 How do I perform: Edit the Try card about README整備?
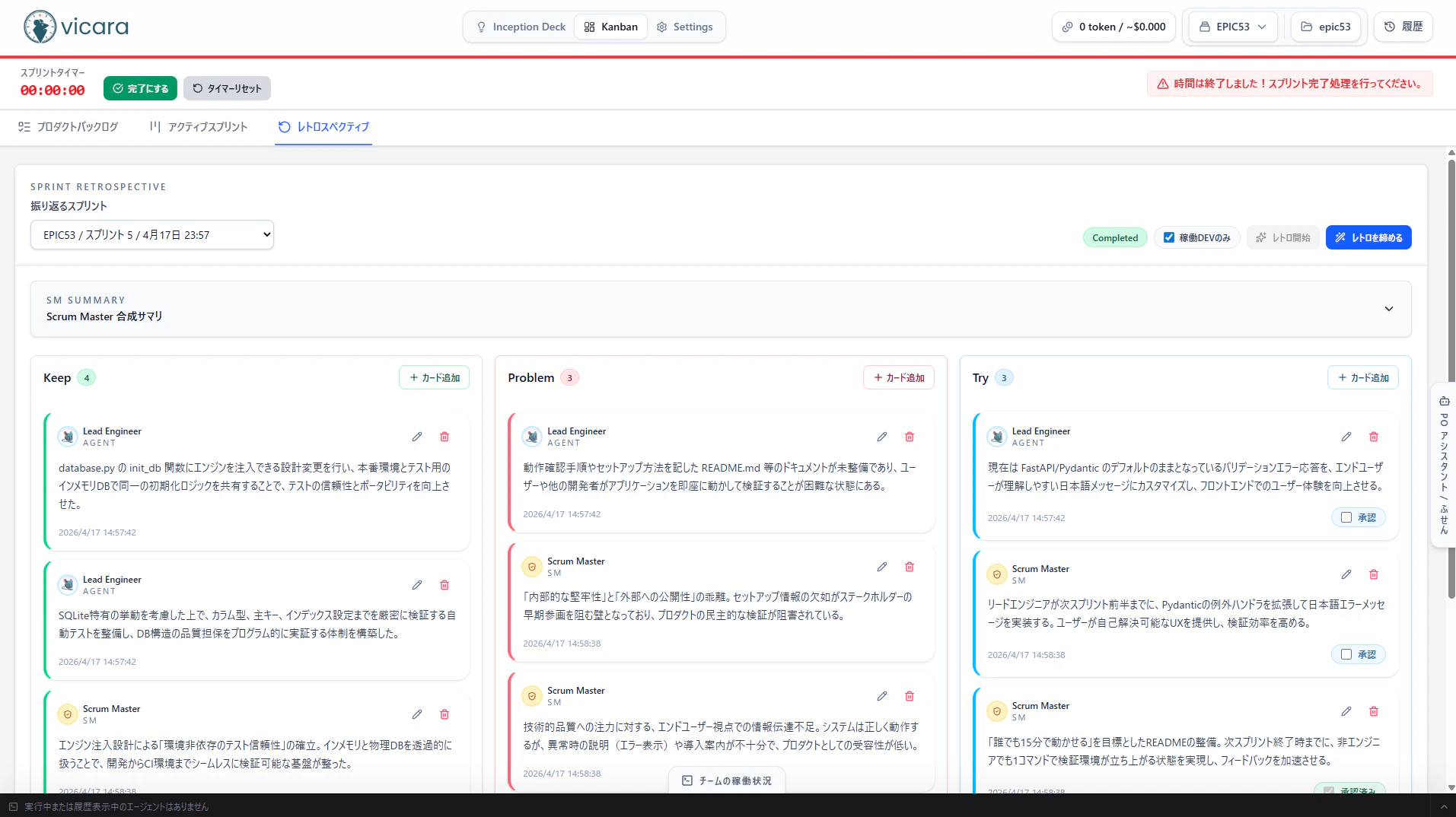[1346, 711]
